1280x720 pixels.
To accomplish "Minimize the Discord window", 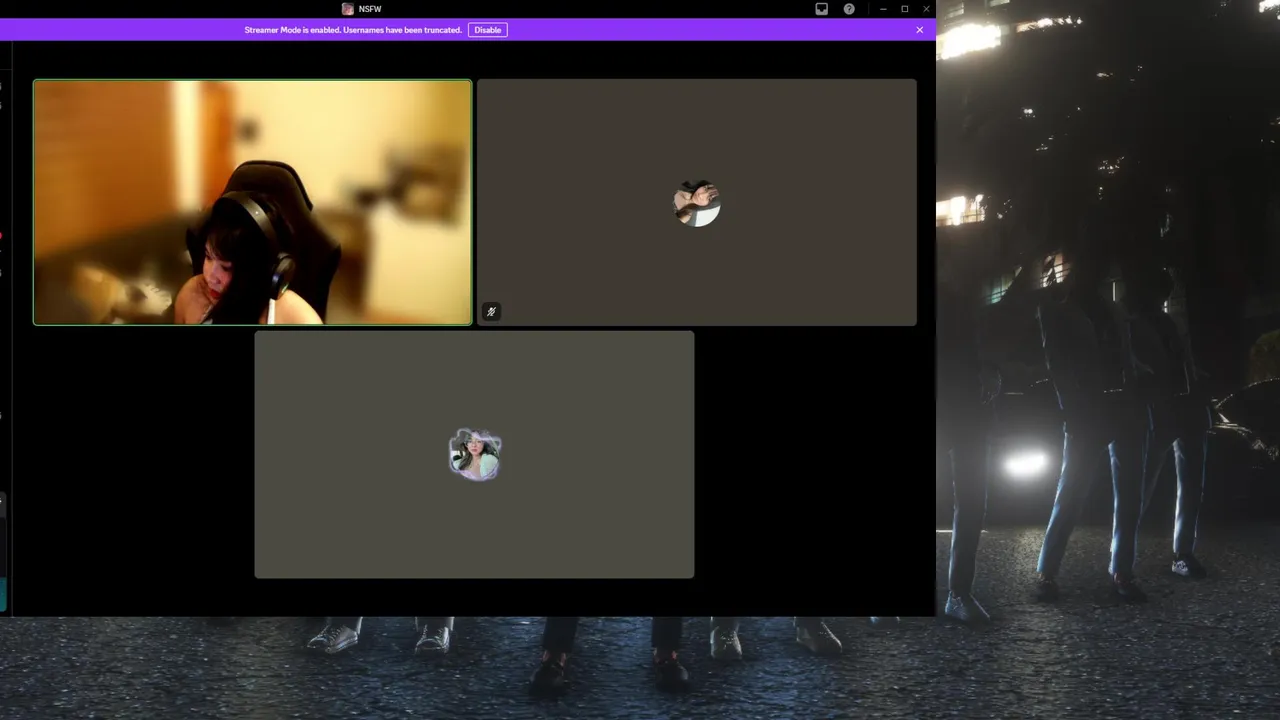I will pyautogui.click(x=883, y=9).
